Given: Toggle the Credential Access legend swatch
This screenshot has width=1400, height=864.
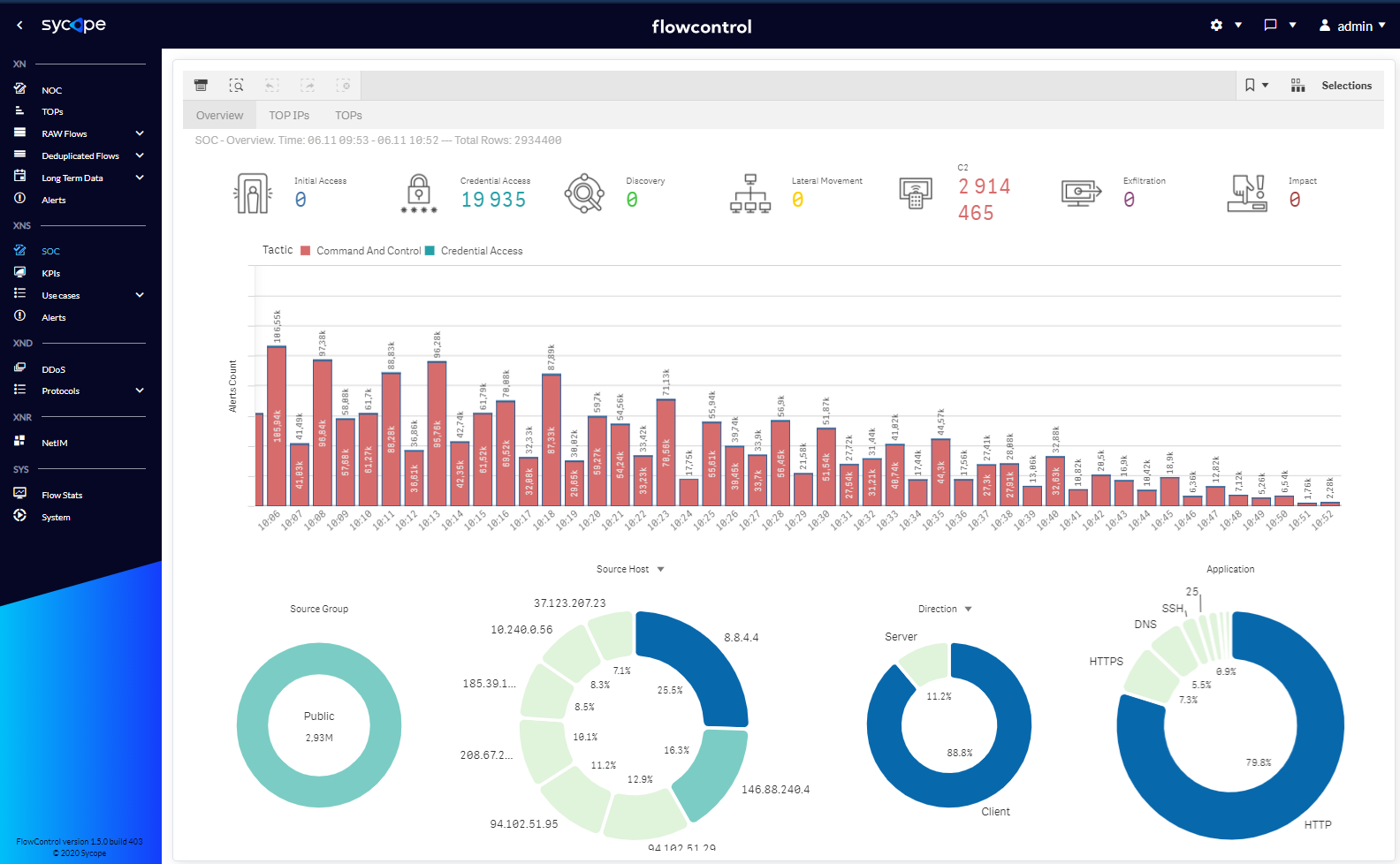Looking at the screenshot, I should point(430,251).
